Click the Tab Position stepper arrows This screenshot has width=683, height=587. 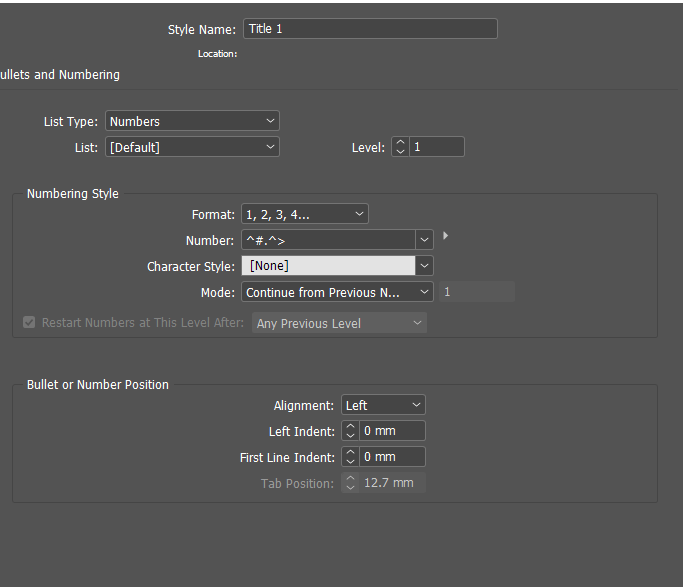click(350, 483)
